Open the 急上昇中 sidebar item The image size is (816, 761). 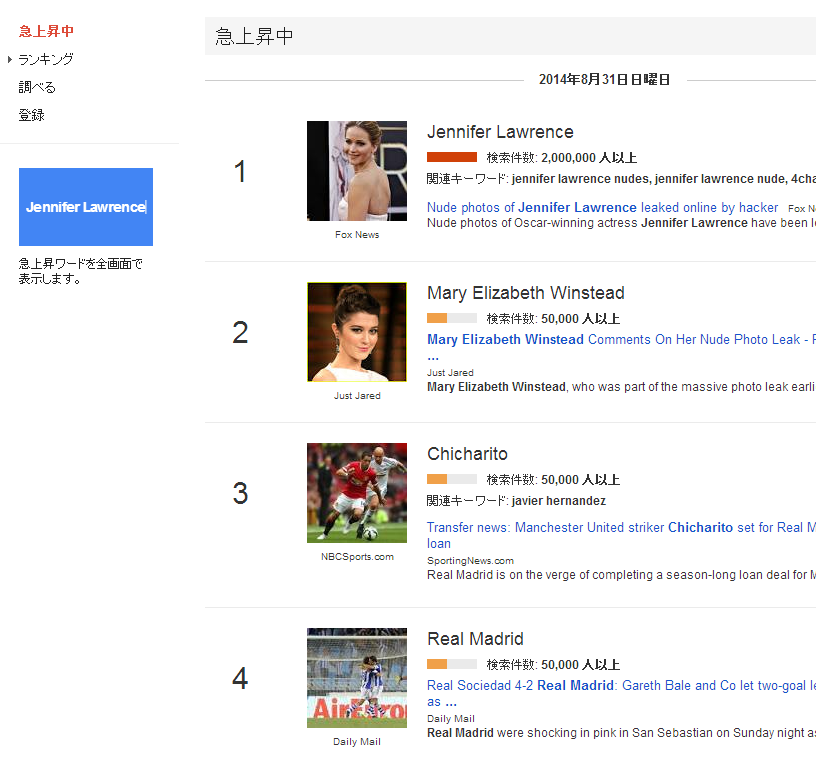[x=46, y=31]
